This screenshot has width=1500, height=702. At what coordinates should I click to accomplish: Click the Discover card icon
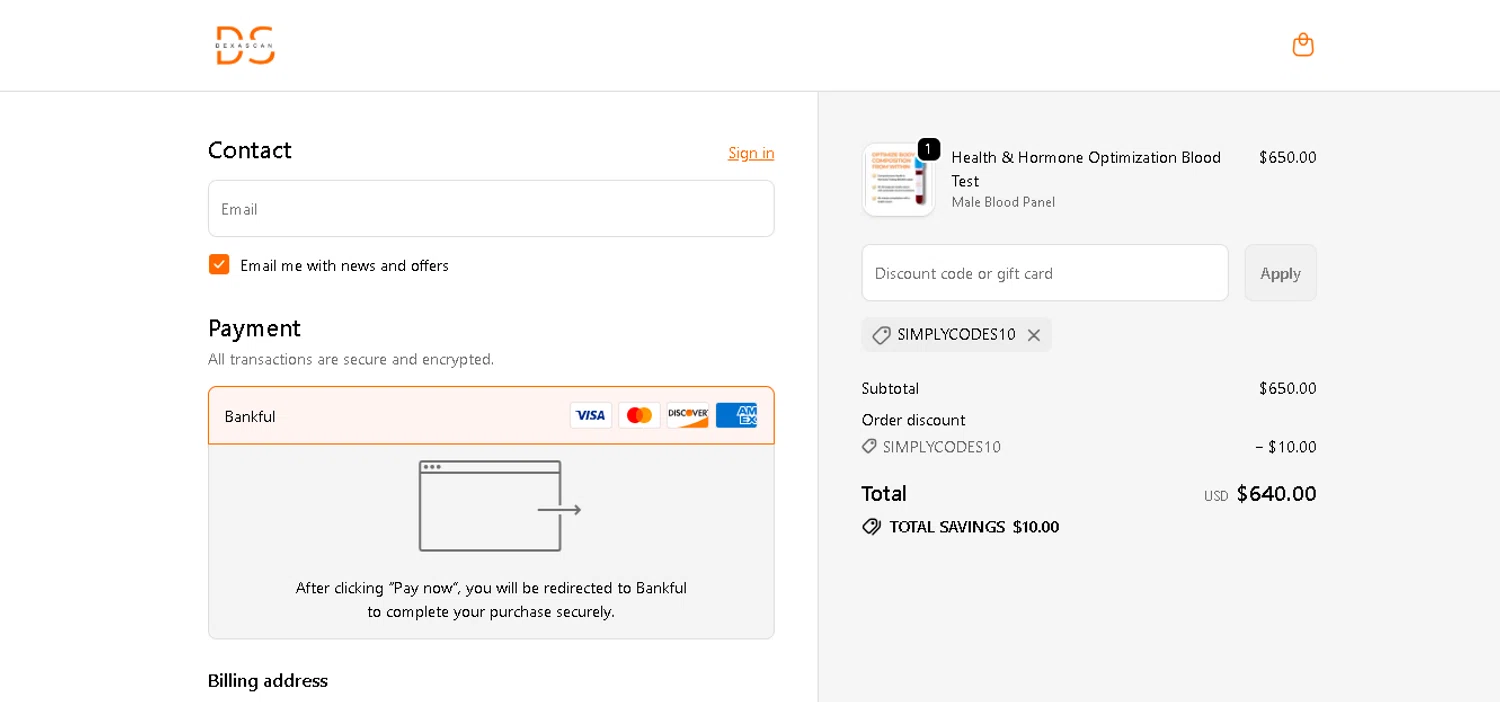(688, 415)
